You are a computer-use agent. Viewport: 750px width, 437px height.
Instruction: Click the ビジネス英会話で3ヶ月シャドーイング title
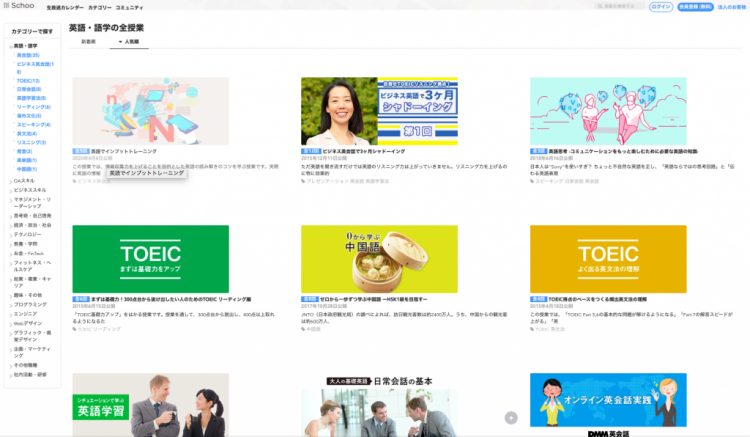coord(364,151)
